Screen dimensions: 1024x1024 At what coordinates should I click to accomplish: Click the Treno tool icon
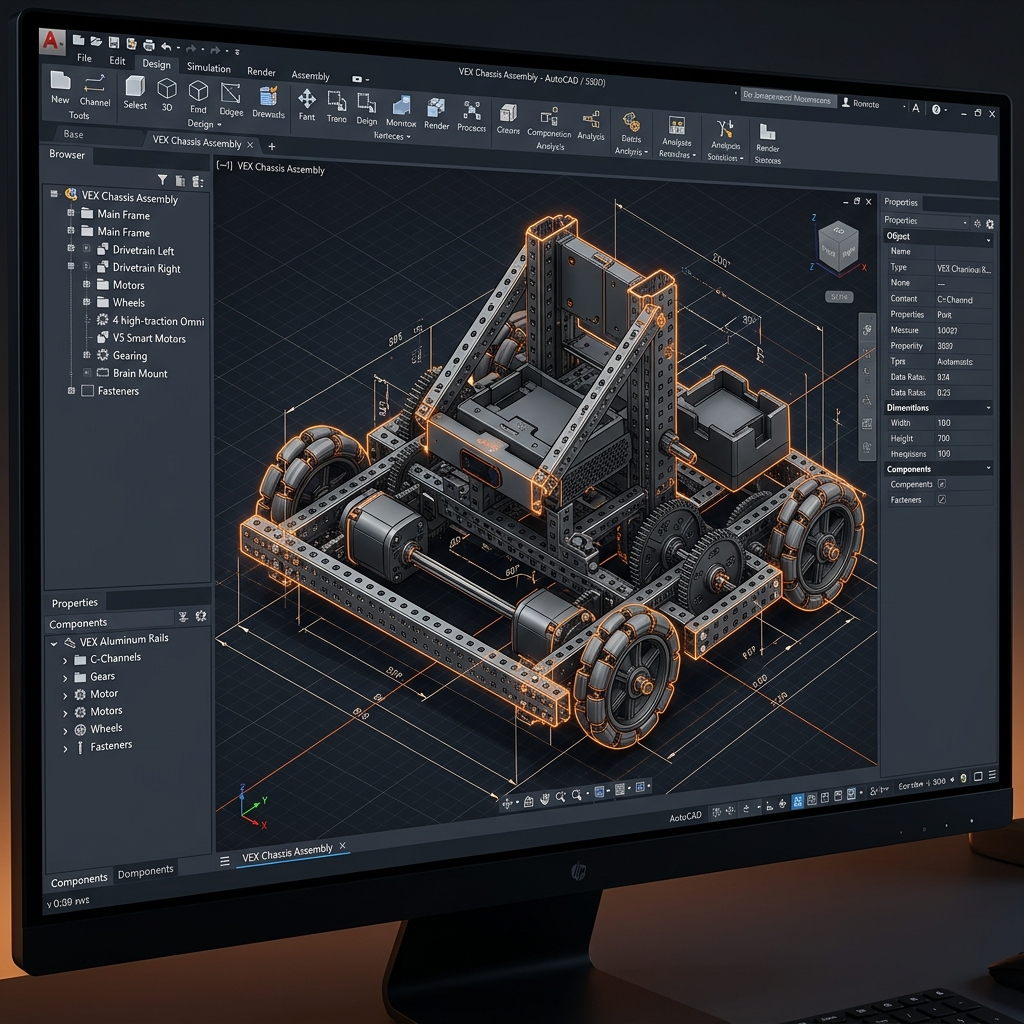(336, 101)
